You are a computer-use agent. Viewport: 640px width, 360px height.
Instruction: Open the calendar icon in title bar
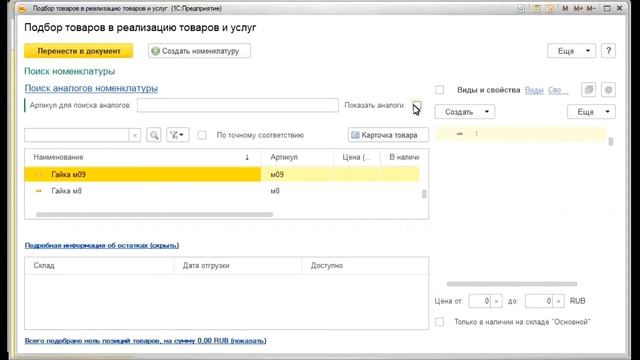550,9
